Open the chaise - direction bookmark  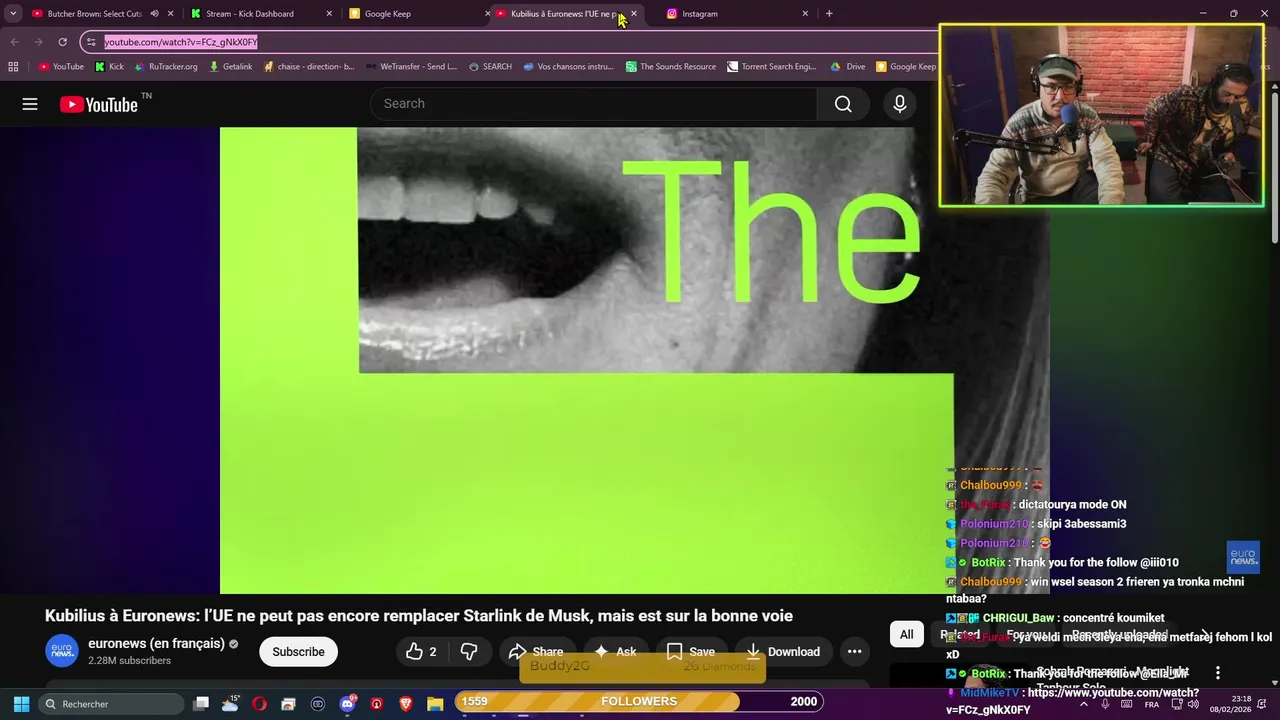[x=309, y=67]
